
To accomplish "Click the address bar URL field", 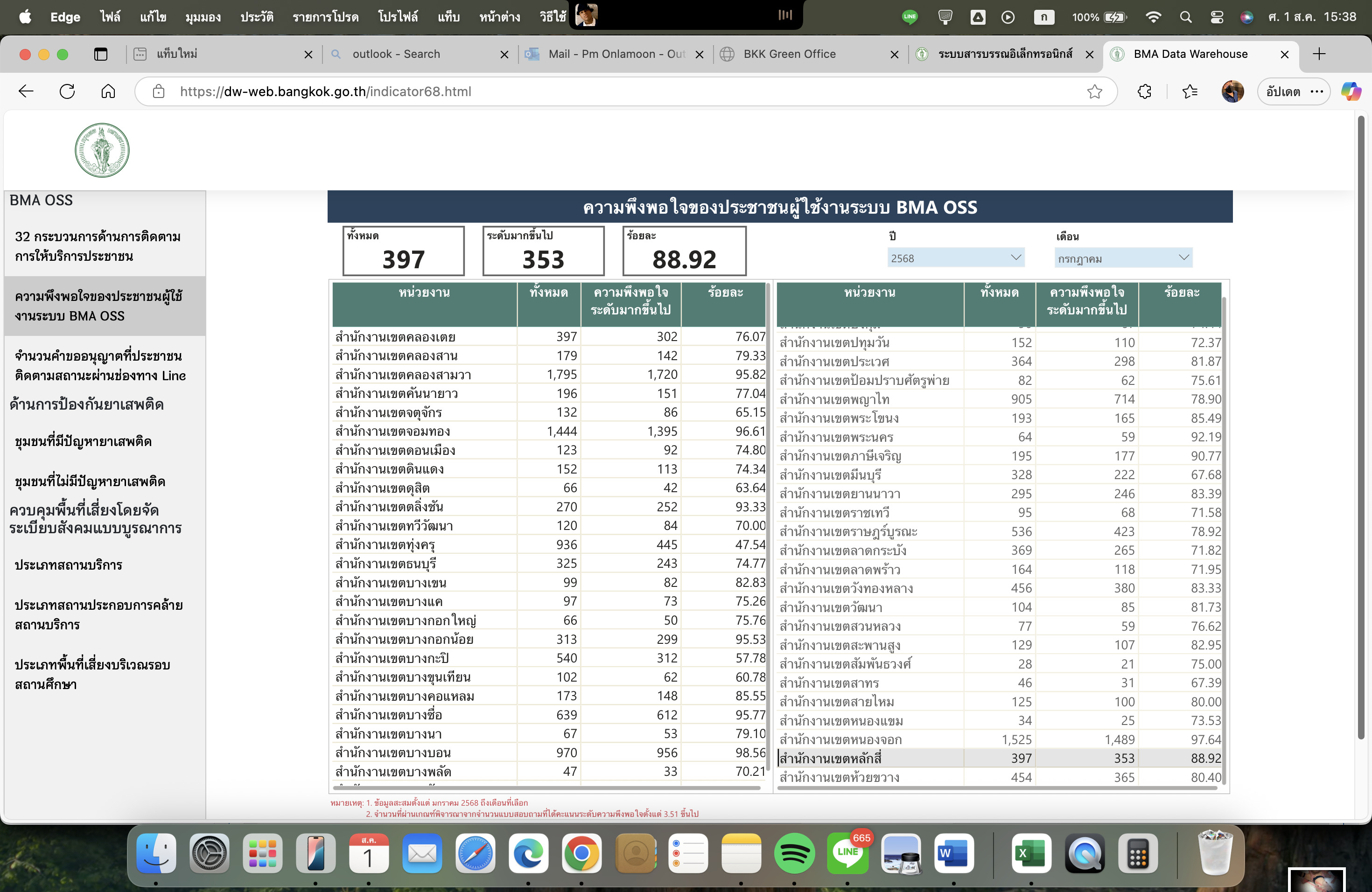I will (x=626, y=91).
